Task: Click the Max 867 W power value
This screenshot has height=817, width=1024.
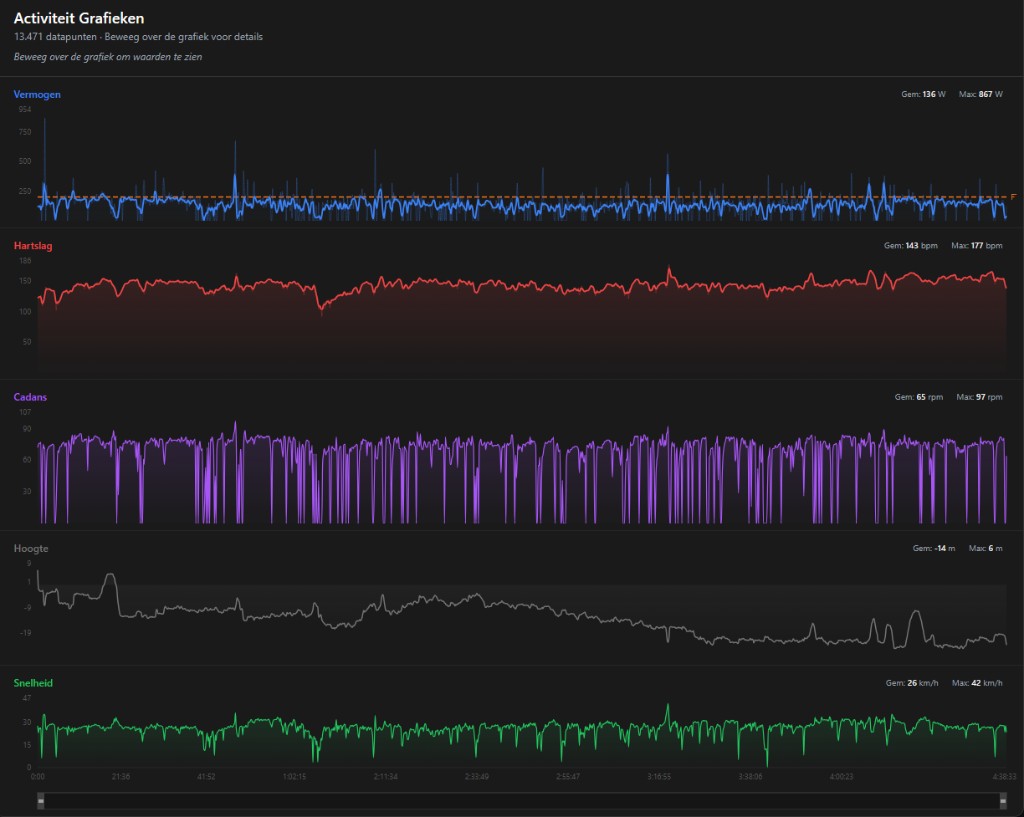Action: click(980, 94)
